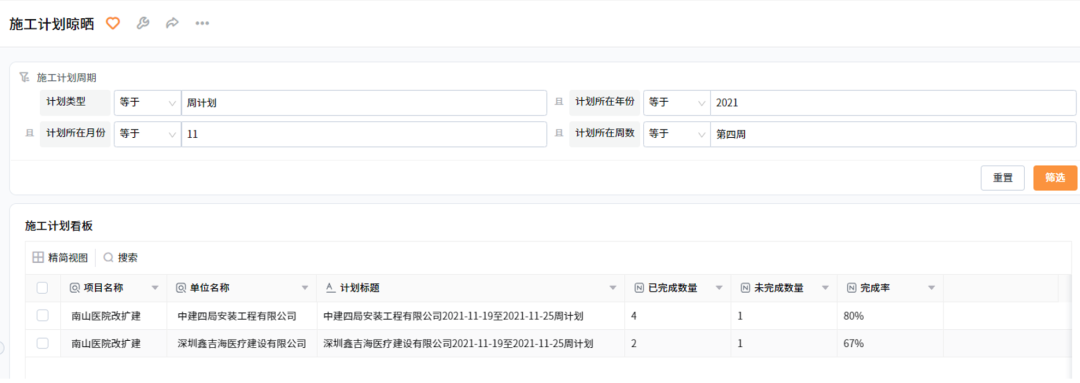Click the share arrow icon

[x=172, y=23]
